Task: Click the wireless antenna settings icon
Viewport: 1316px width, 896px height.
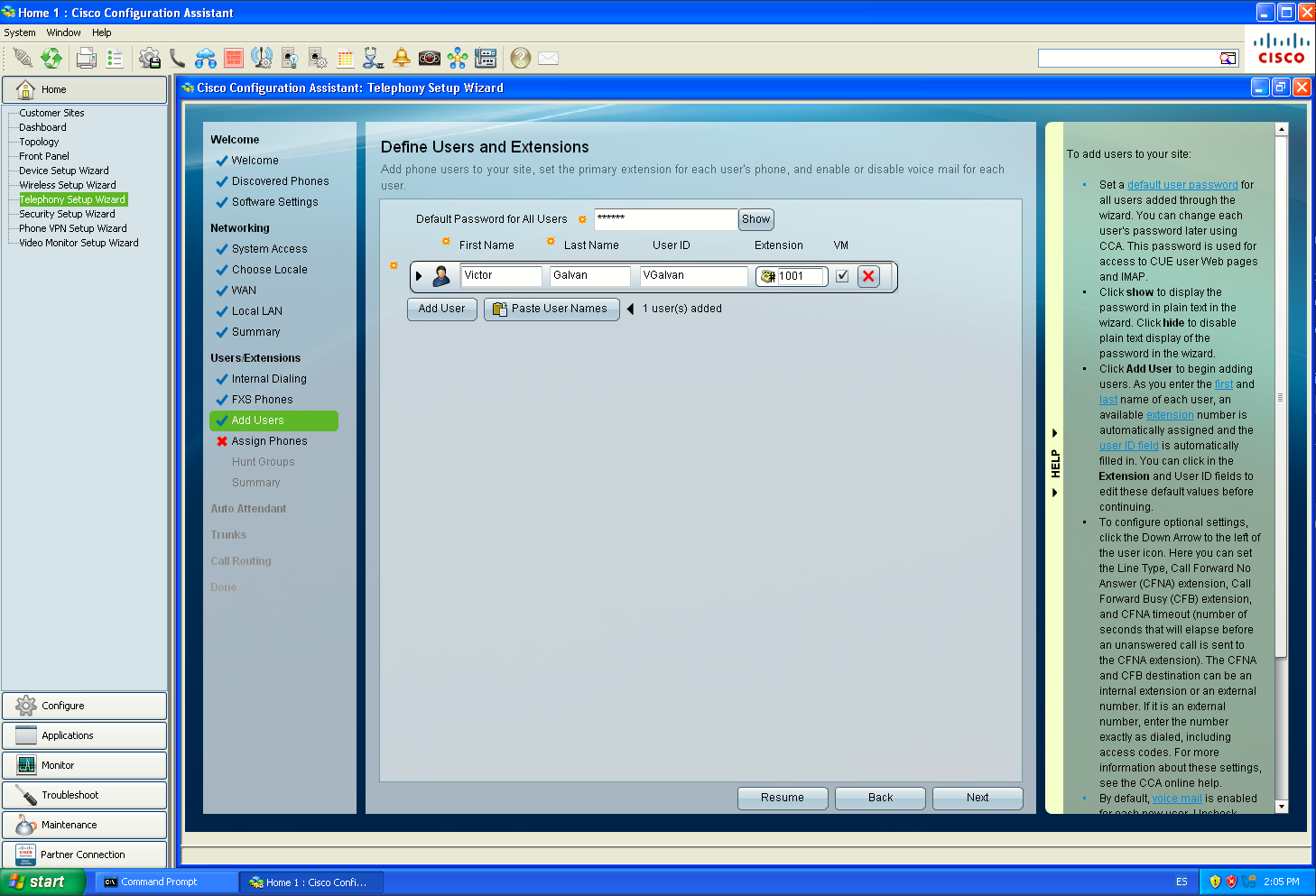Action: [x=262, y=59]
